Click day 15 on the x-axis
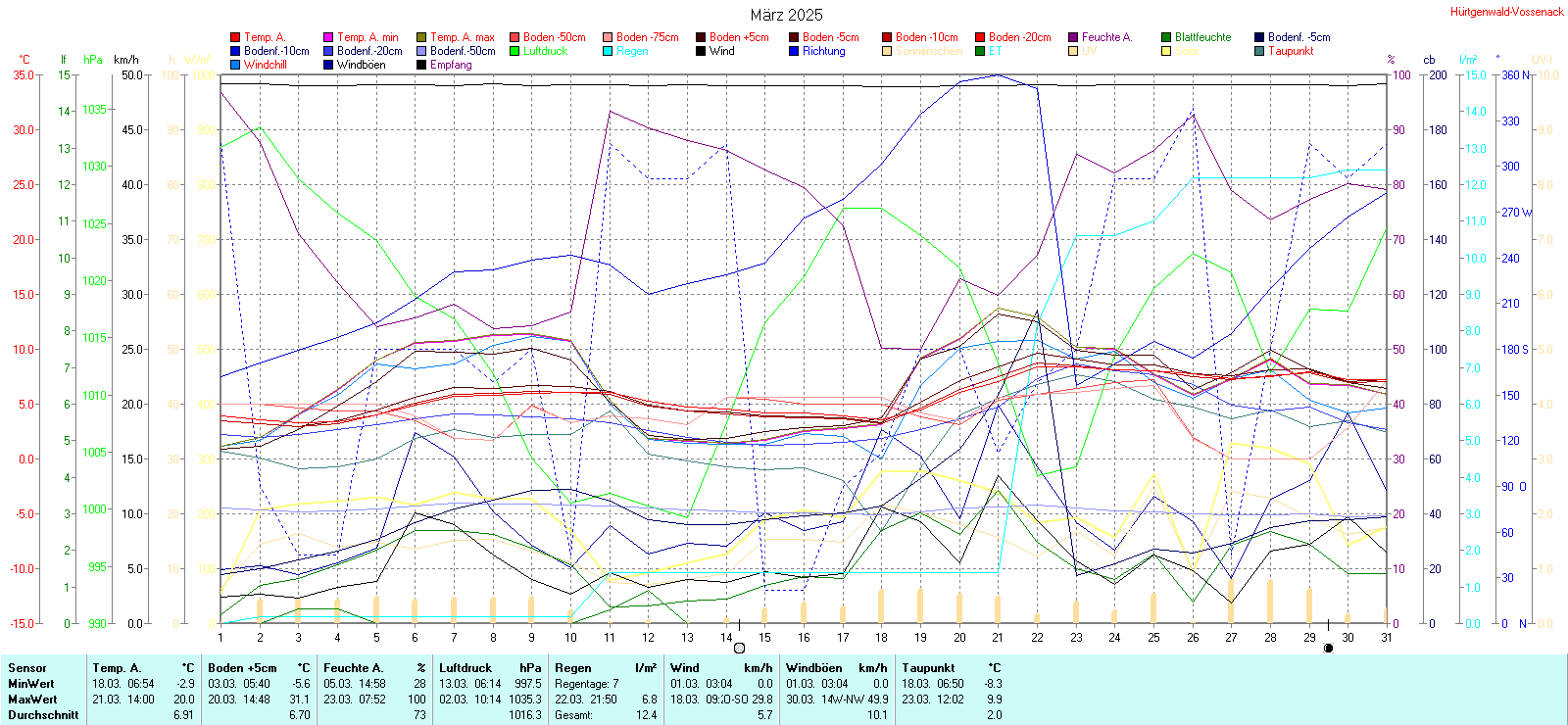The image size is (1568, 725). pyautogui.click(x=764, y=637)
